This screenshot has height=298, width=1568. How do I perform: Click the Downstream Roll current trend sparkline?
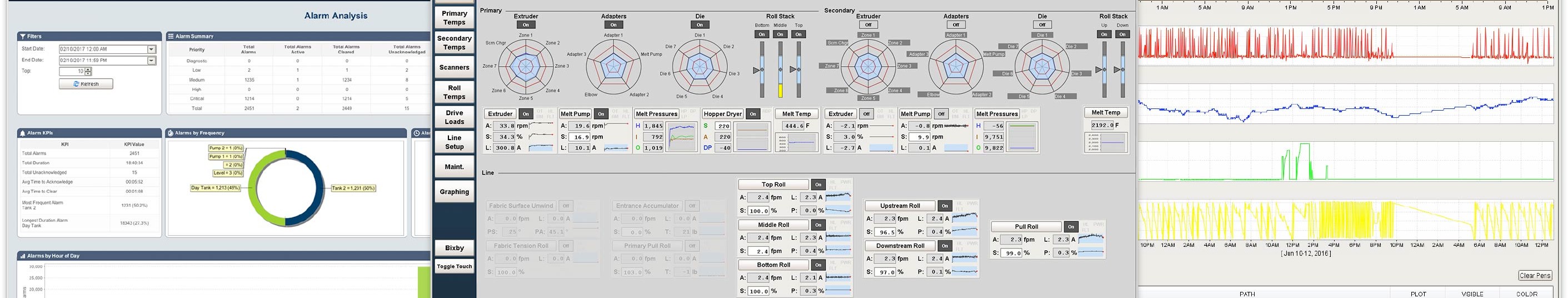click(965, 259)
